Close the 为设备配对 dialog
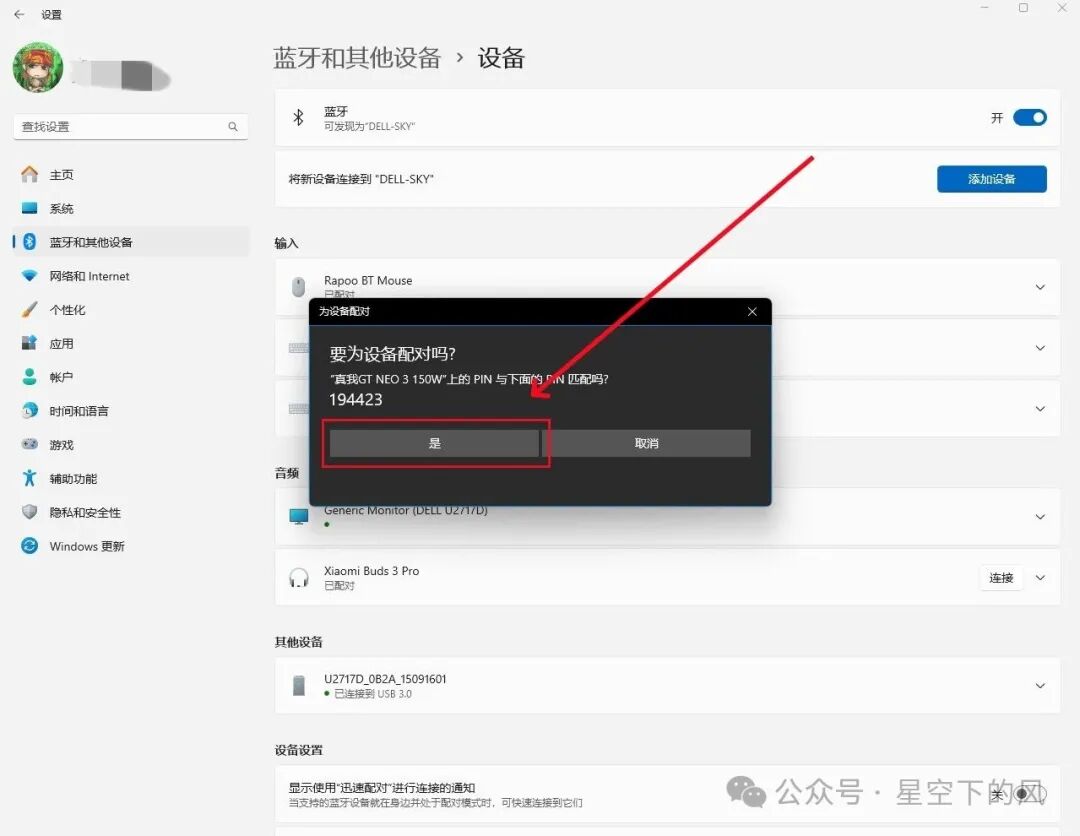Screen dimensions: 1080x836 (752, 312)
